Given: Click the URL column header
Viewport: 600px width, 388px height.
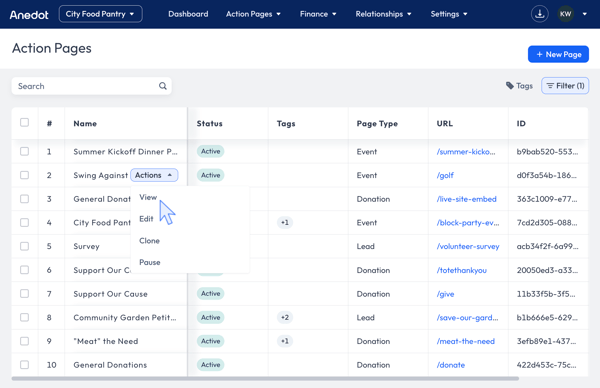Looking at the screenshot, I should click(x=445, y=124).
